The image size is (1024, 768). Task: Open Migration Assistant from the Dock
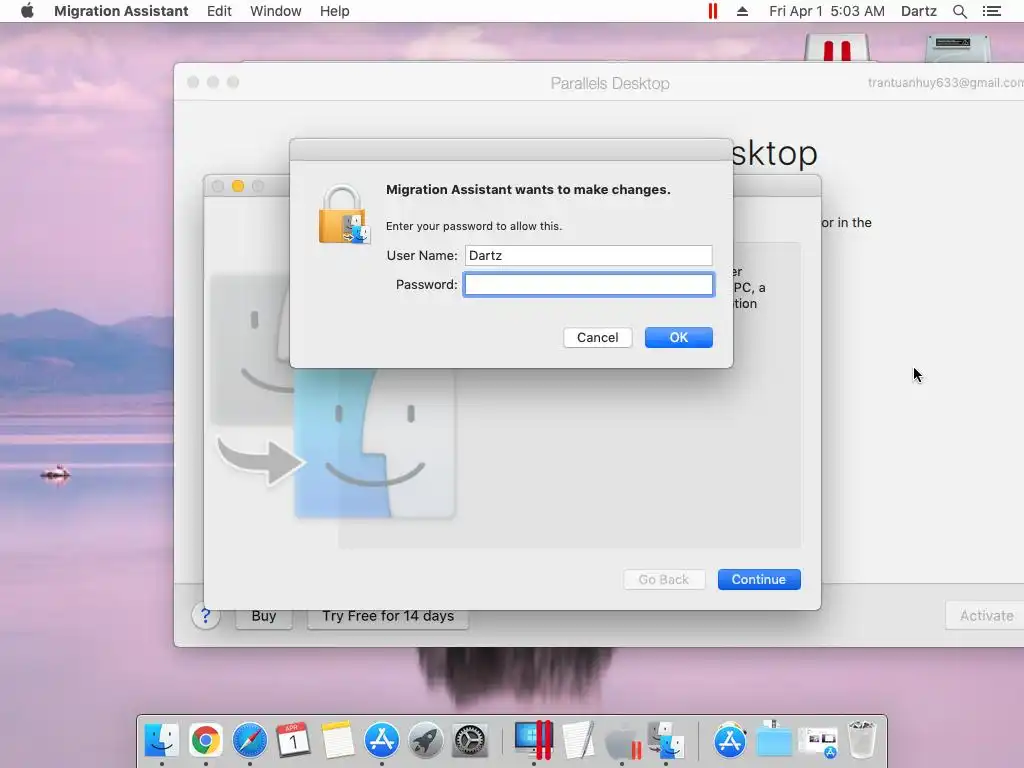[665, 741]
